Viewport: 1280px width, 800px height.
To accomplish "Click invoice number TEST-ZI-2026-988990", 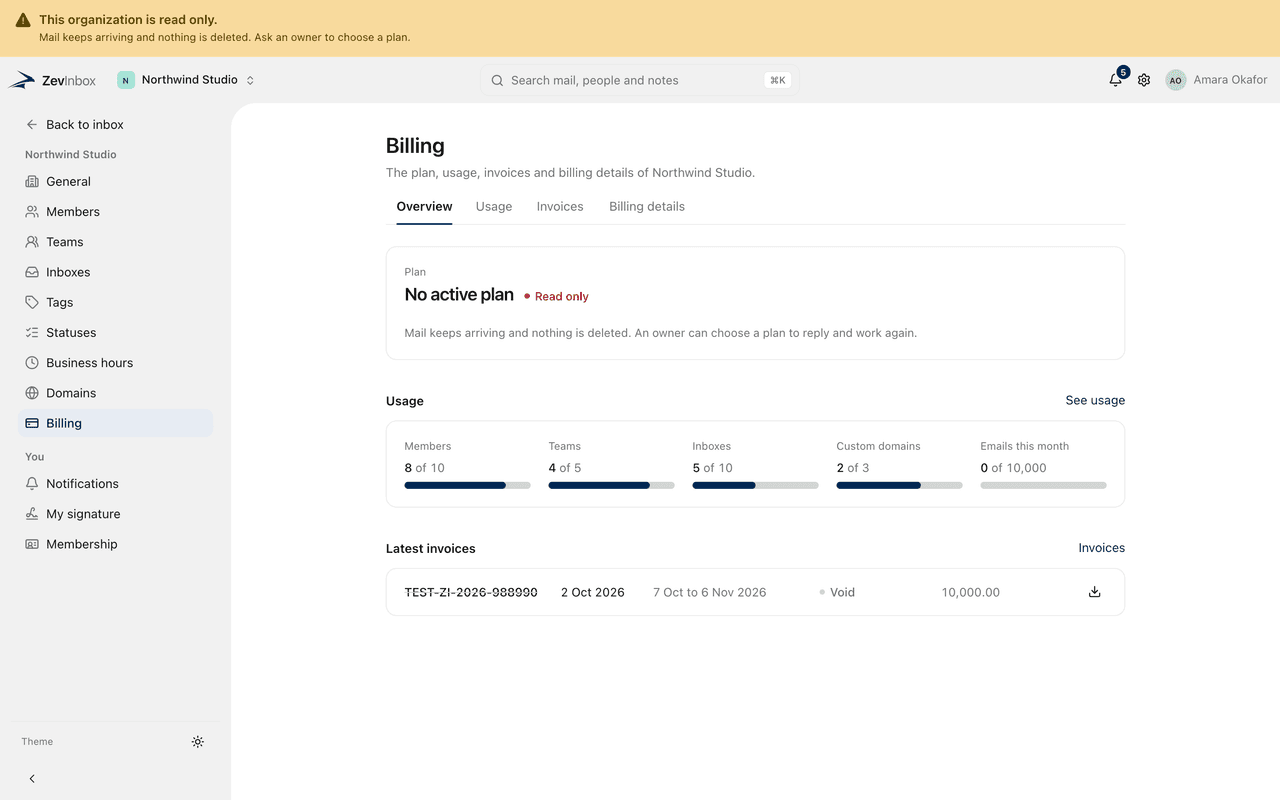I will pyautogui.click(x=471, y=592).
